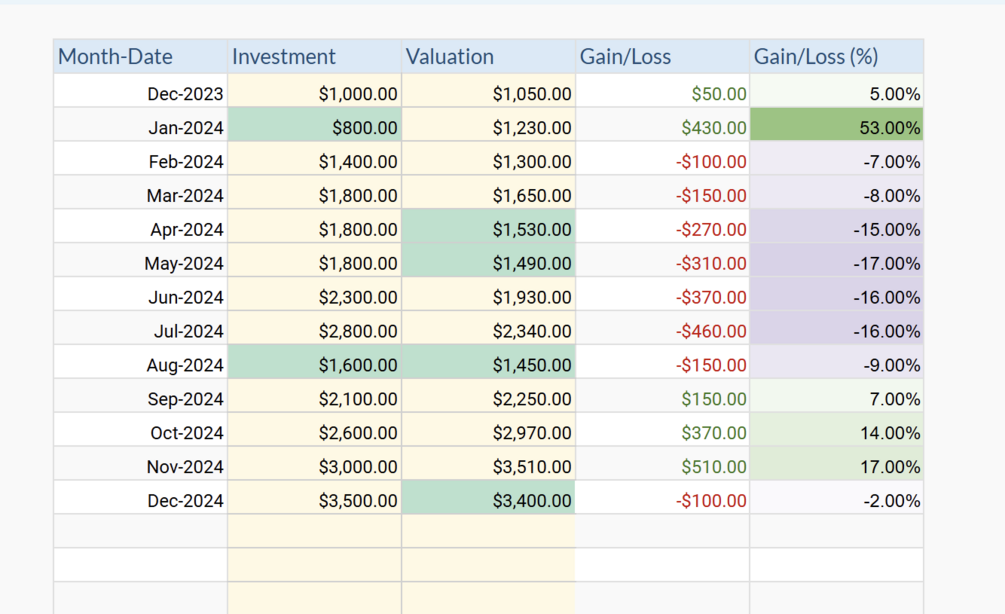1005x614 pixels.
Task: Click the -$310.00 loss cell
Action: pyautogui.click(x=662, y=264)
